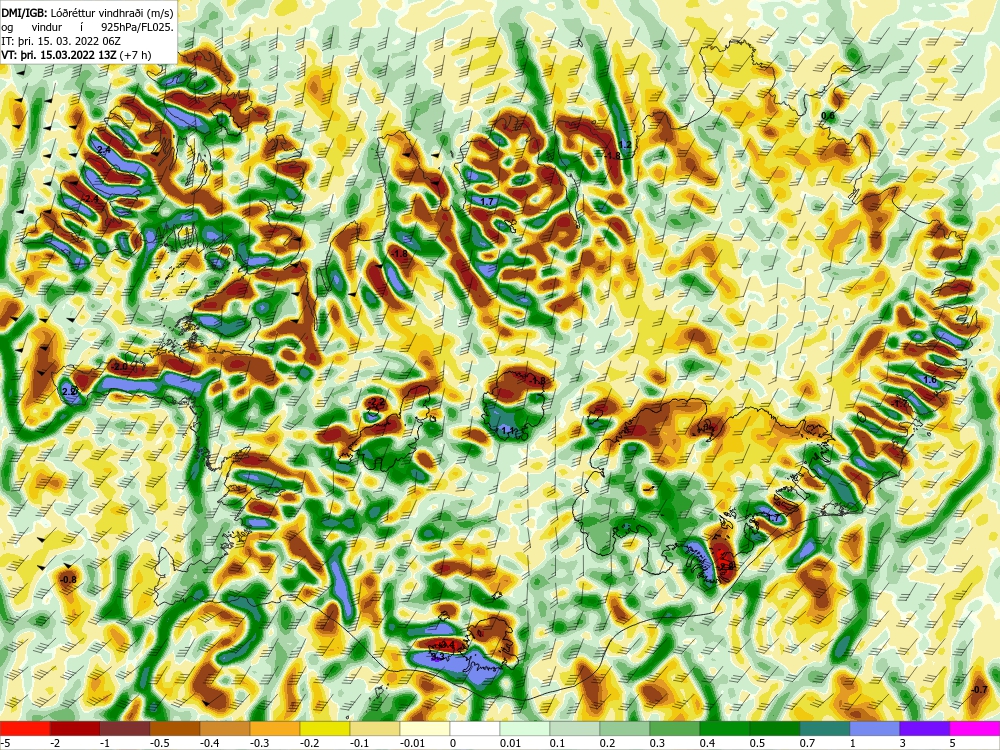The image size is (1000, 750).
Task: Click the '0.01' legend tick label
Action: pyautogui.click(x=510, y=743)
